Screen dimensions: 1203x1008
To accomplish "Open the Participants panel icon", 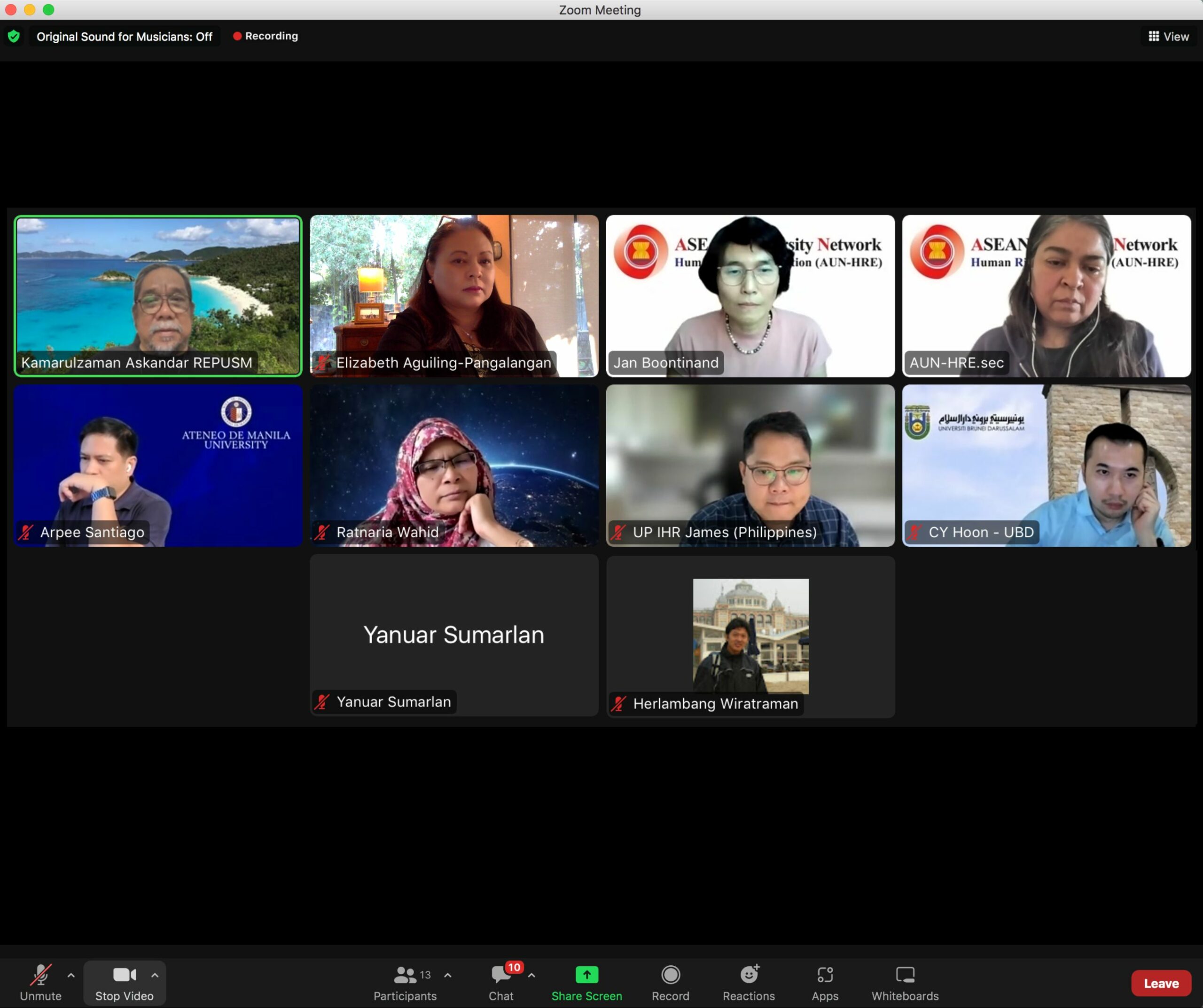I will tap(405, 975).
